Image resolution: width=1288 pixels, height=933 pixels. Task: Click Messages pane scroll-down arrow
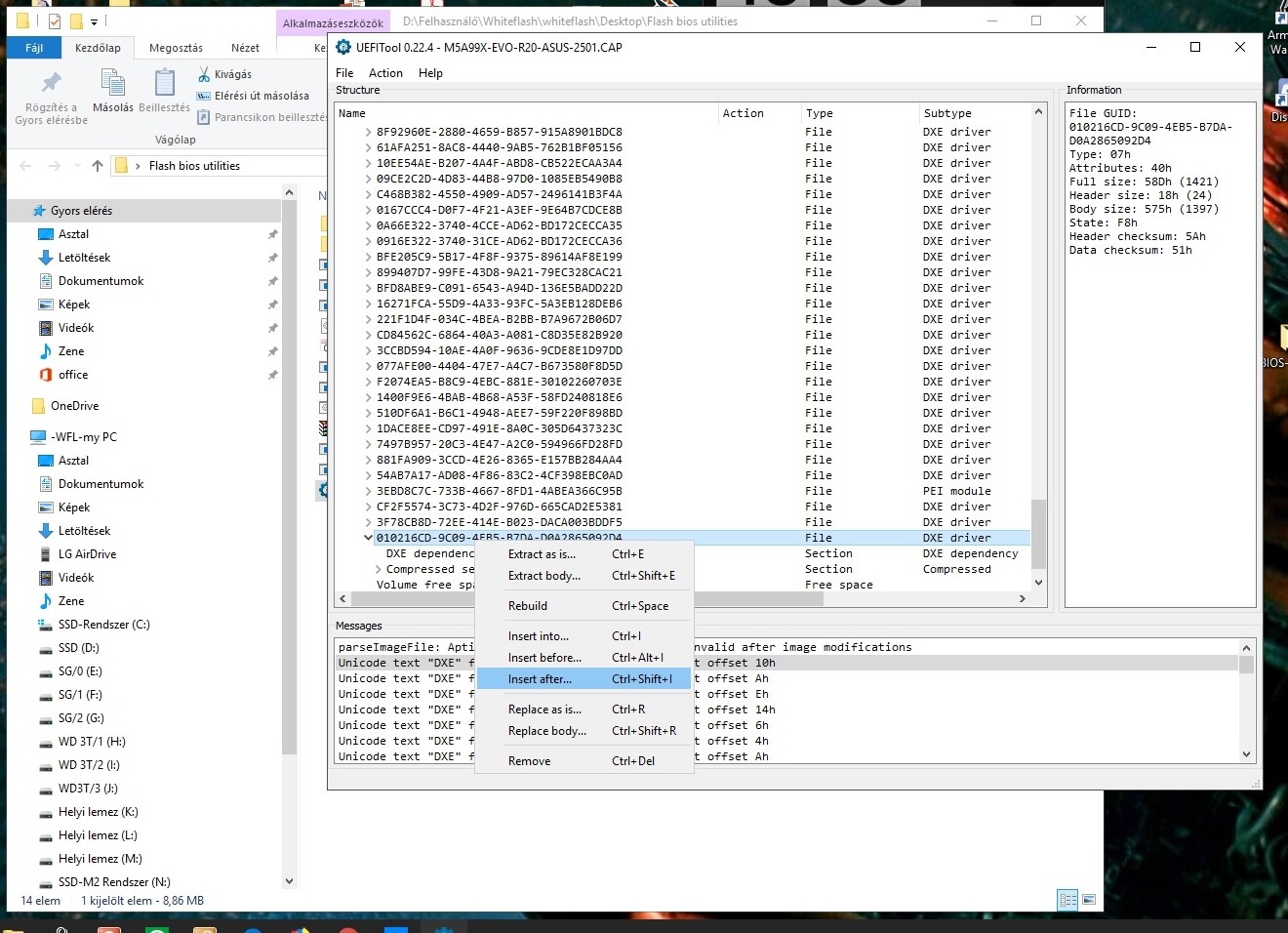click(x=1246, y=754)
